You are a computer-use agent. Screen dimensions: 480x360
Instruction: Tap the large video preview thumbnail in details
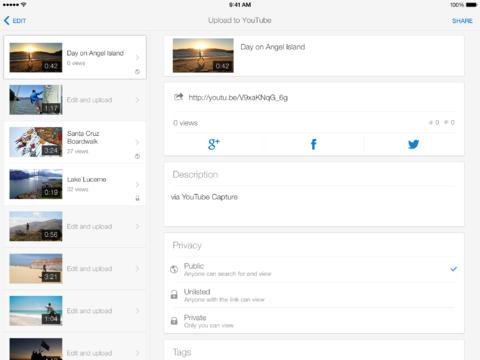(203, 55)
